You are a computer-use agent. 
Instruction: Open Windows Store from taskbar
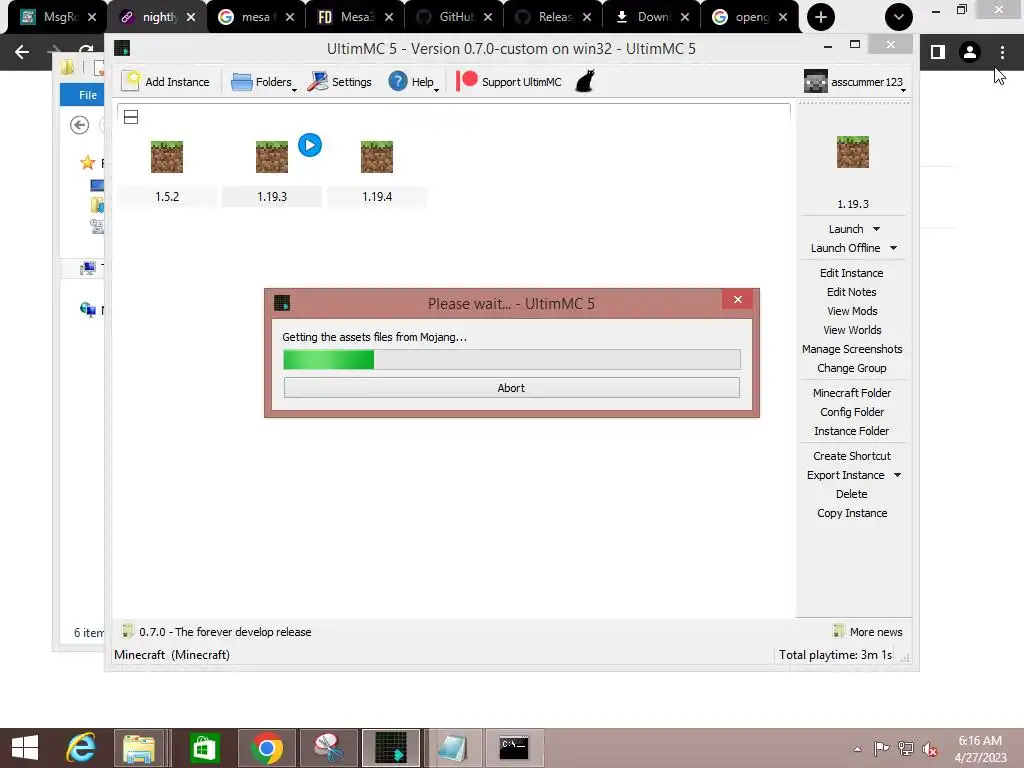click(204, 748)
